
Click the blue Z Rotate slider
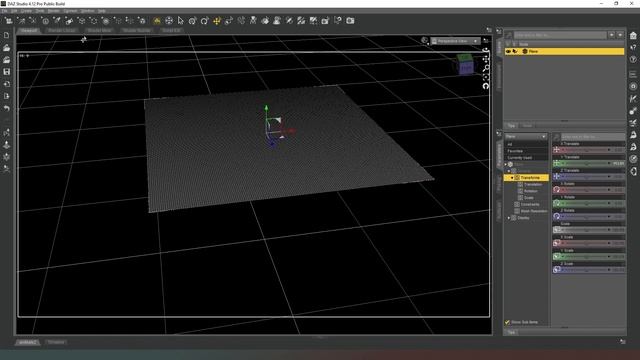coord(589,216)
